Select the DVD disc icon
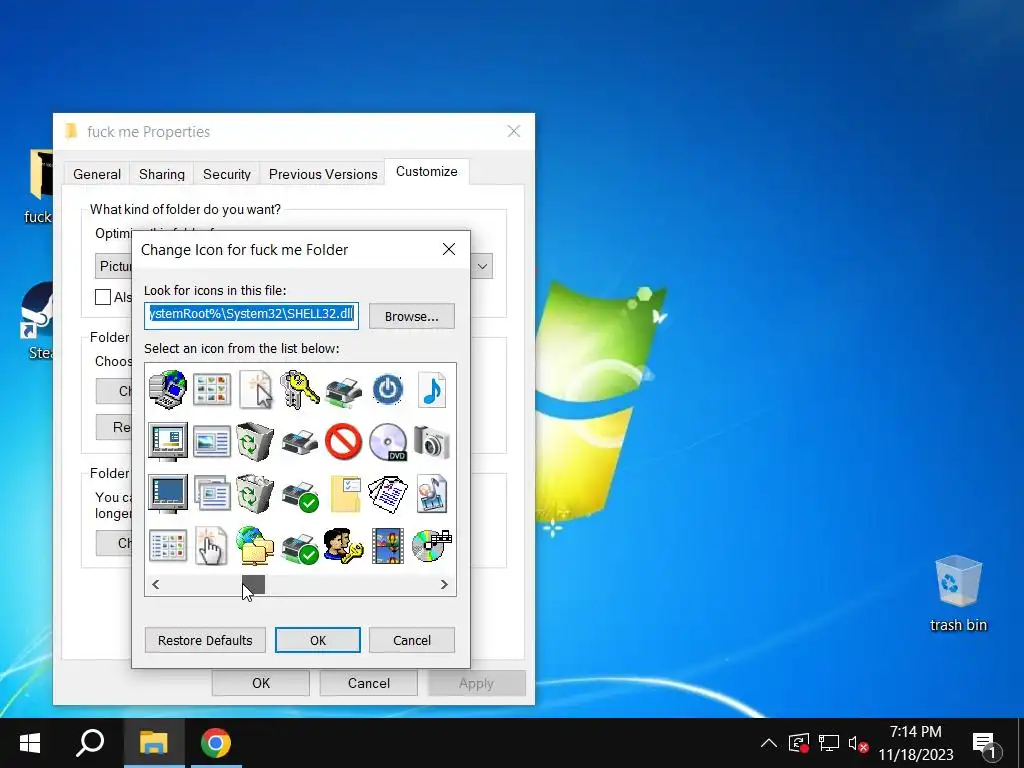This screenshot has height=768, width=1024. 388,442
